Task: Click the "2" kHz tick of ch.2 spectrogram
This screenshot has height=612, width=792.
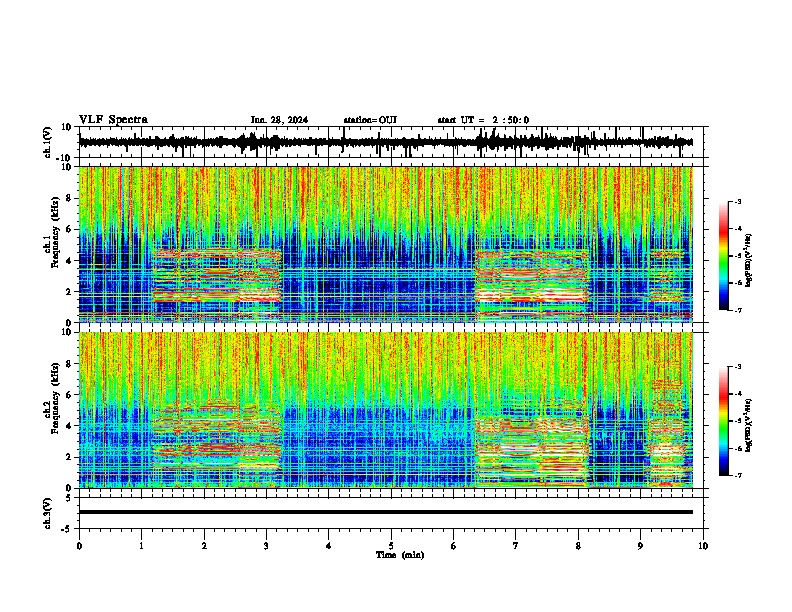Action: click(69, 457)
